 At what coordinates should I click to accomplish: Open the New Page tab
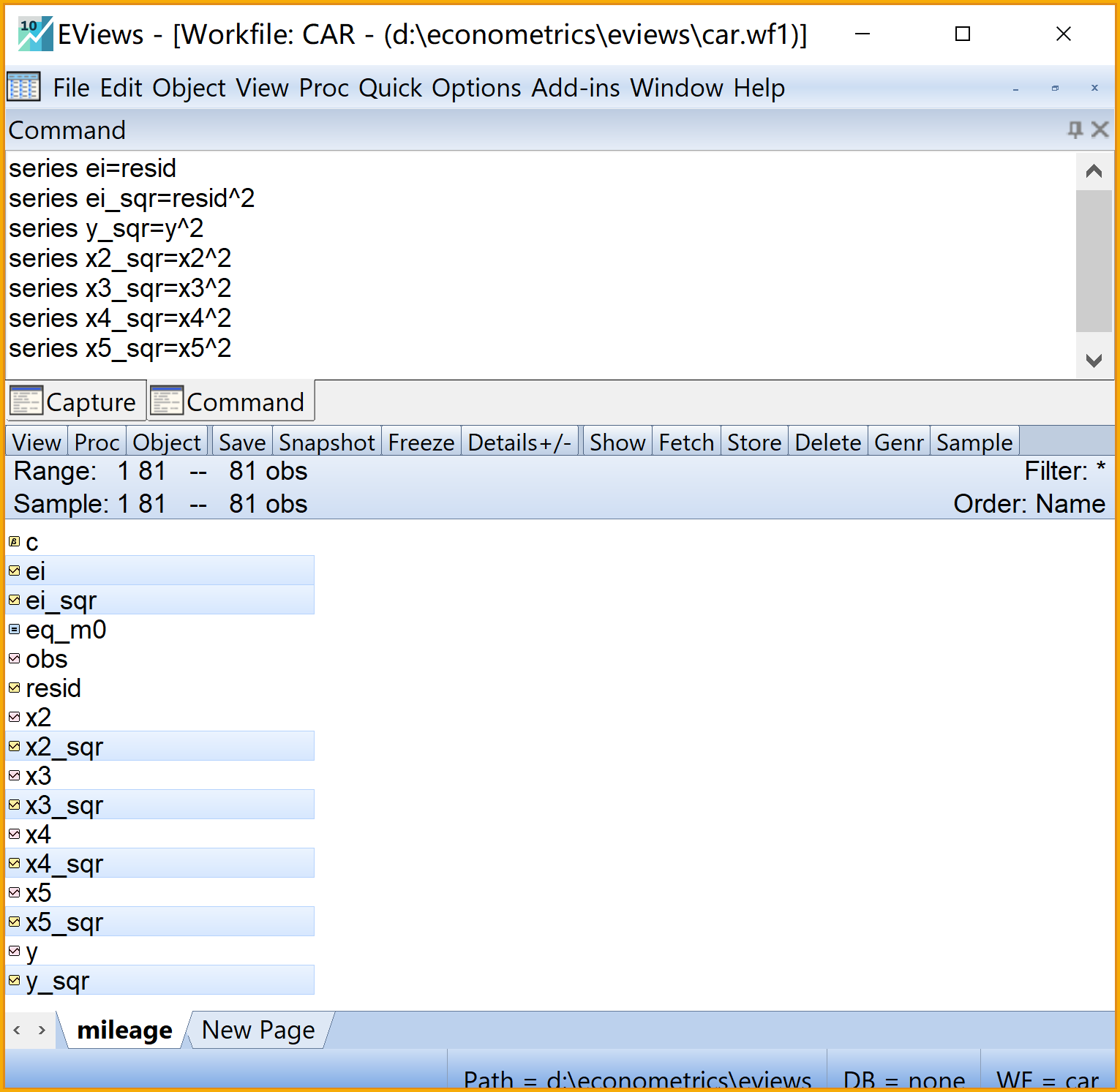(258, 1030)
